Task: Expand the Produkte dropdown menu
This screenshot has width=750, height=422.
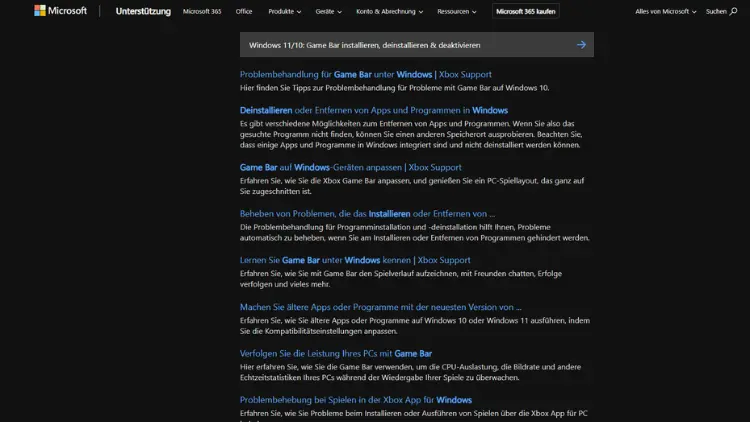Action: coord(285,11)
